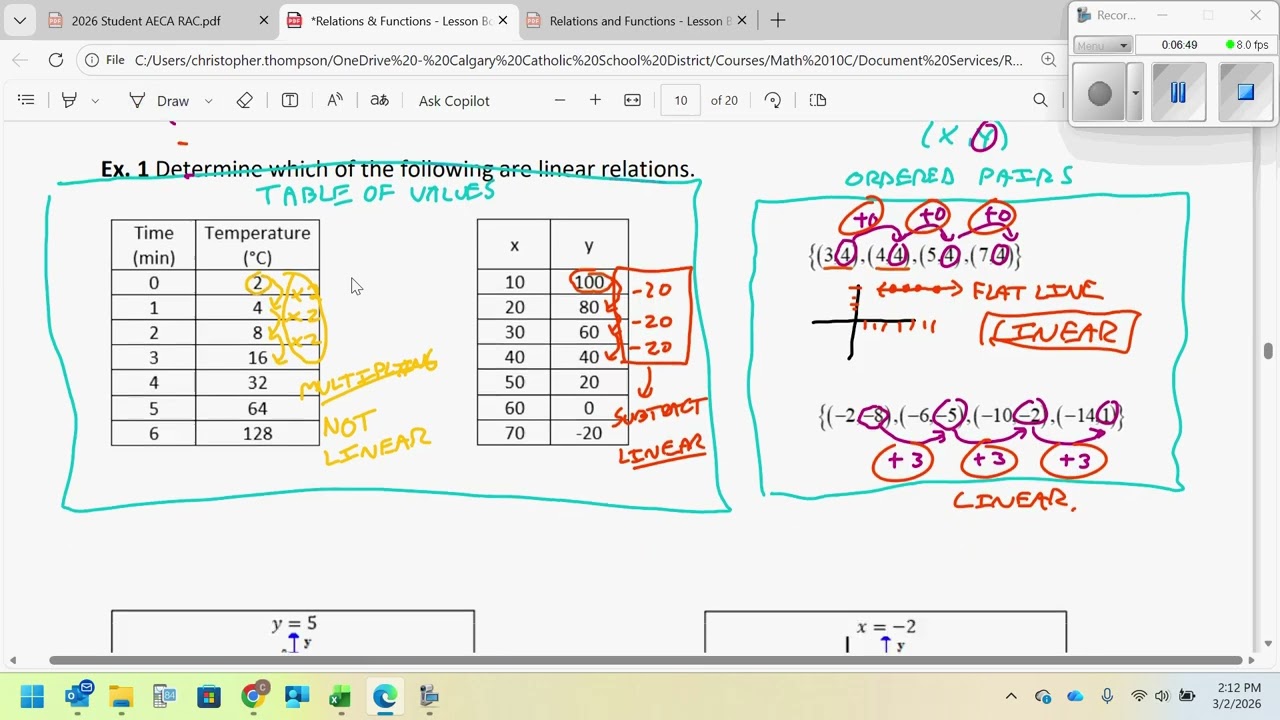The width and height of the screenshot is (1280, 720).
Task: Click the x = −2 graph label
Action: click(886, 627)
